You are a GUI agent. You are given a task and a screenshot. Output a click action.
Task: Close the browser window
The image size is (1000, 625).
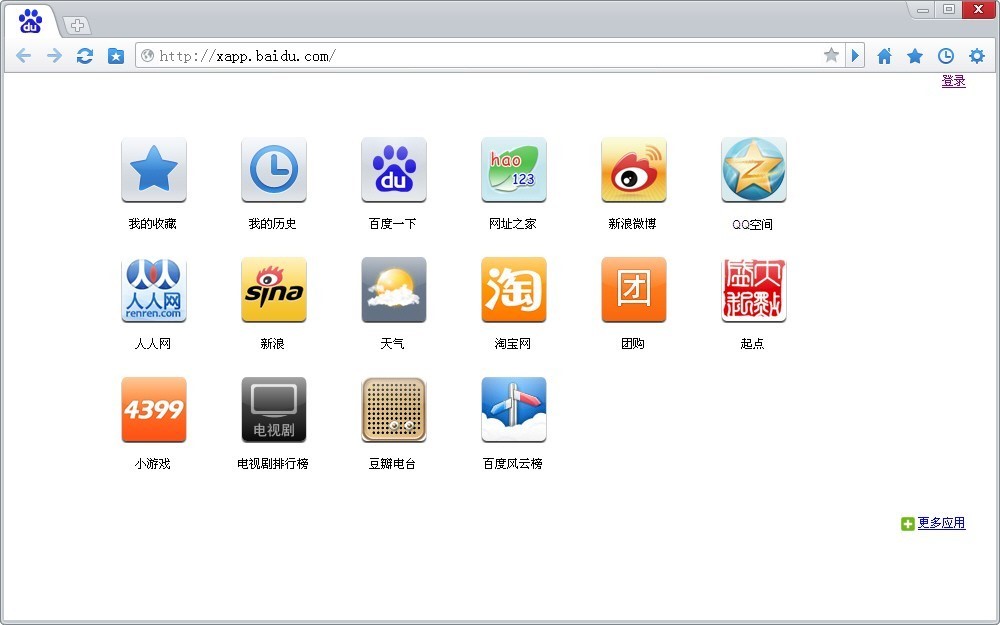click(x=978, y=10)
